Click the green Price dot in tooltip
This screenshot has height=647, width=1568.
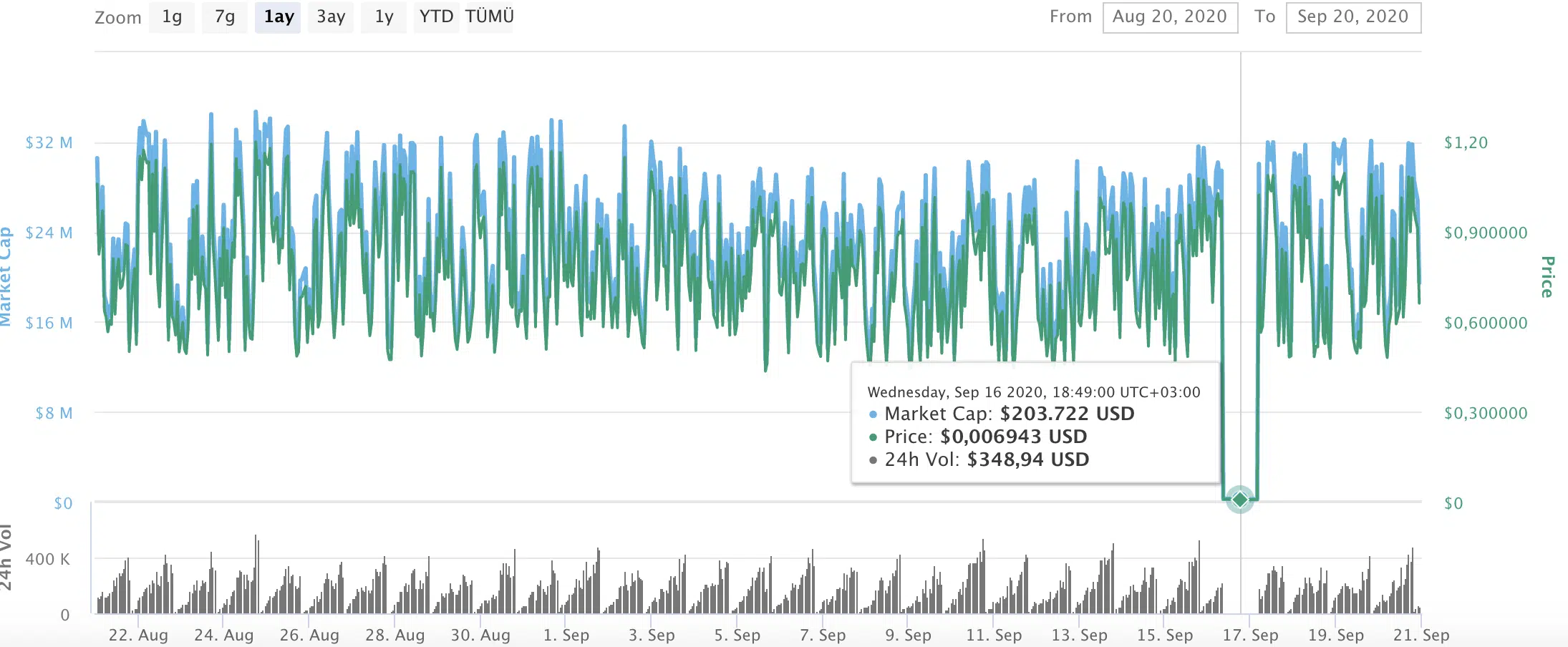873,437
